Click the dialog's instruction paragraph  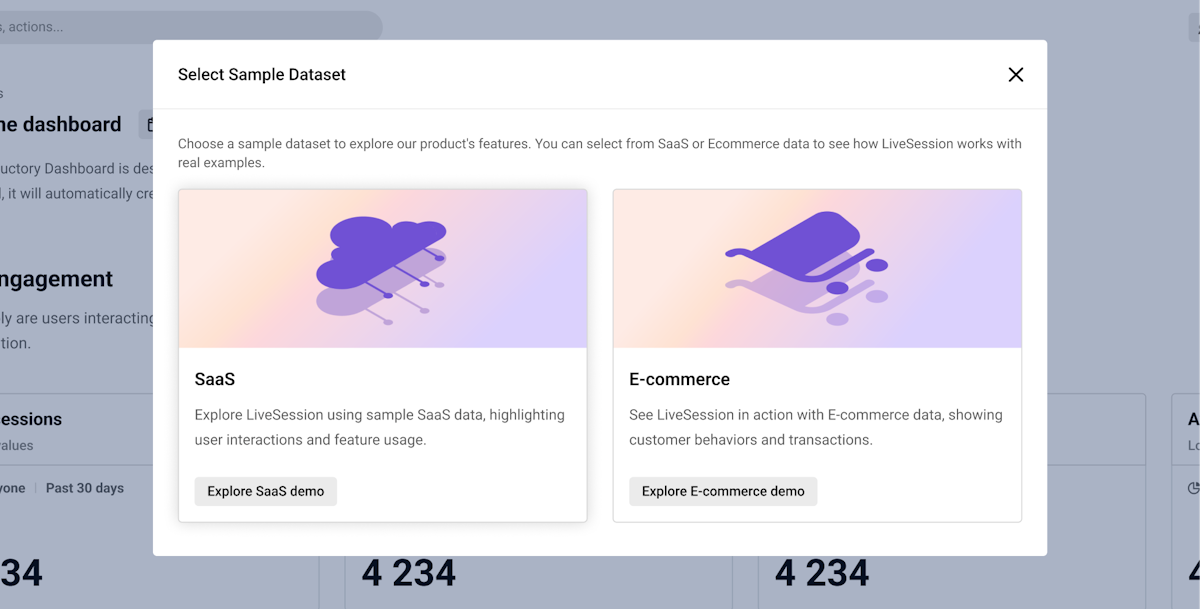pos(599,153)
